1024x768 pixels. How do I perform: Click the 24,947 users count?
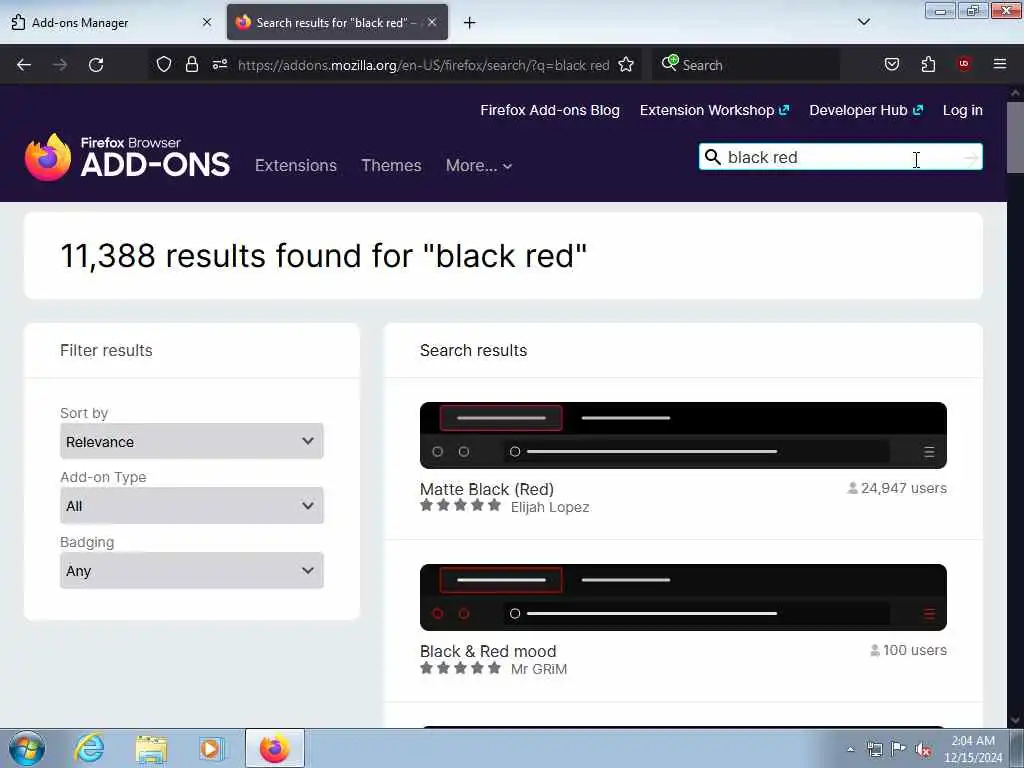[x=897, y=488]
